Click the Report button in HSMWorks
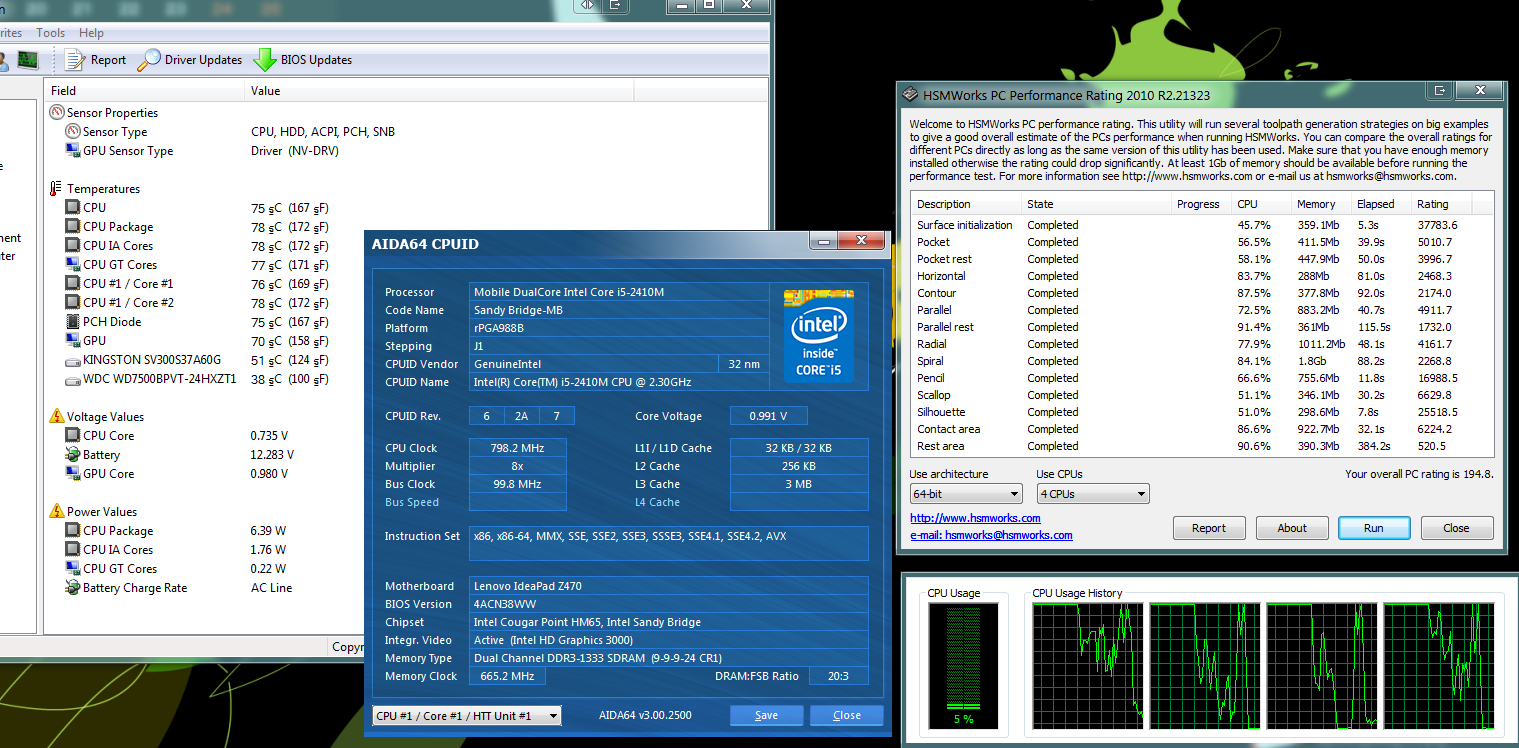This screenshot has width=1519, height=748. point(1209,528)
